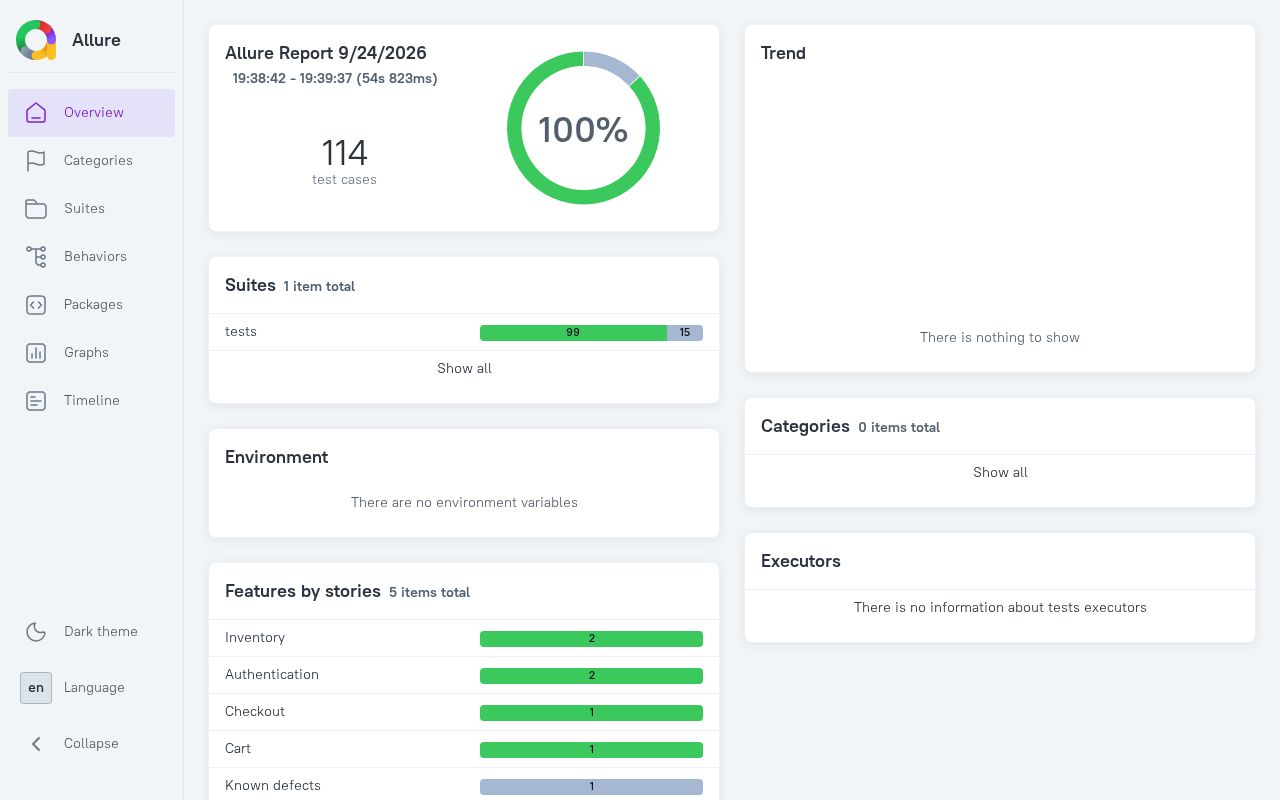Screen dimensions: 1280x800
Task: Click the gray 15 segment in tests bar
Action: (x=685, y=333)
